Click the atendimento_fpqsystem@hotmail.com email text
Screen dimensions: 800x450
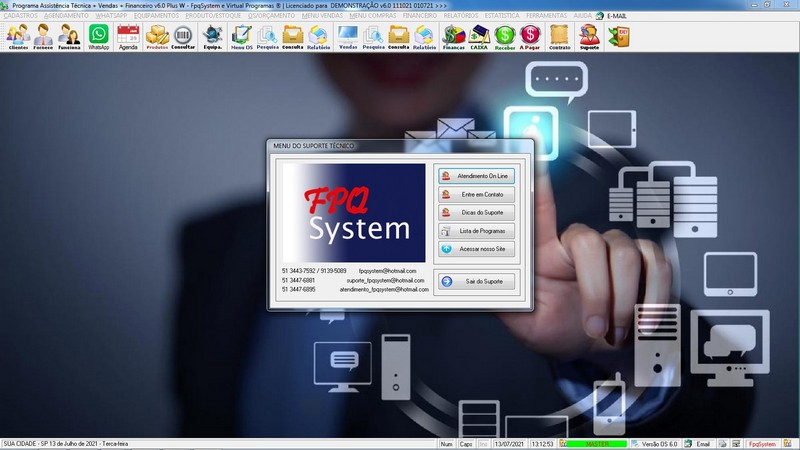tap(384, 289)
